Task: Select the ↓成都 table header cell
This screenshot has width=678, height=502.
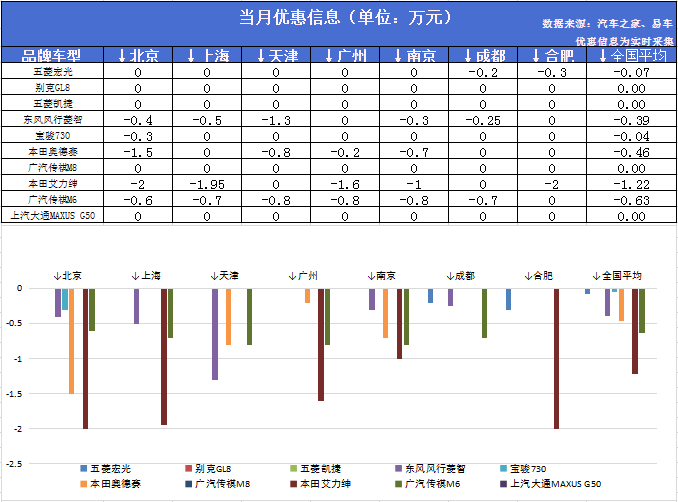Action: point(483,55)
